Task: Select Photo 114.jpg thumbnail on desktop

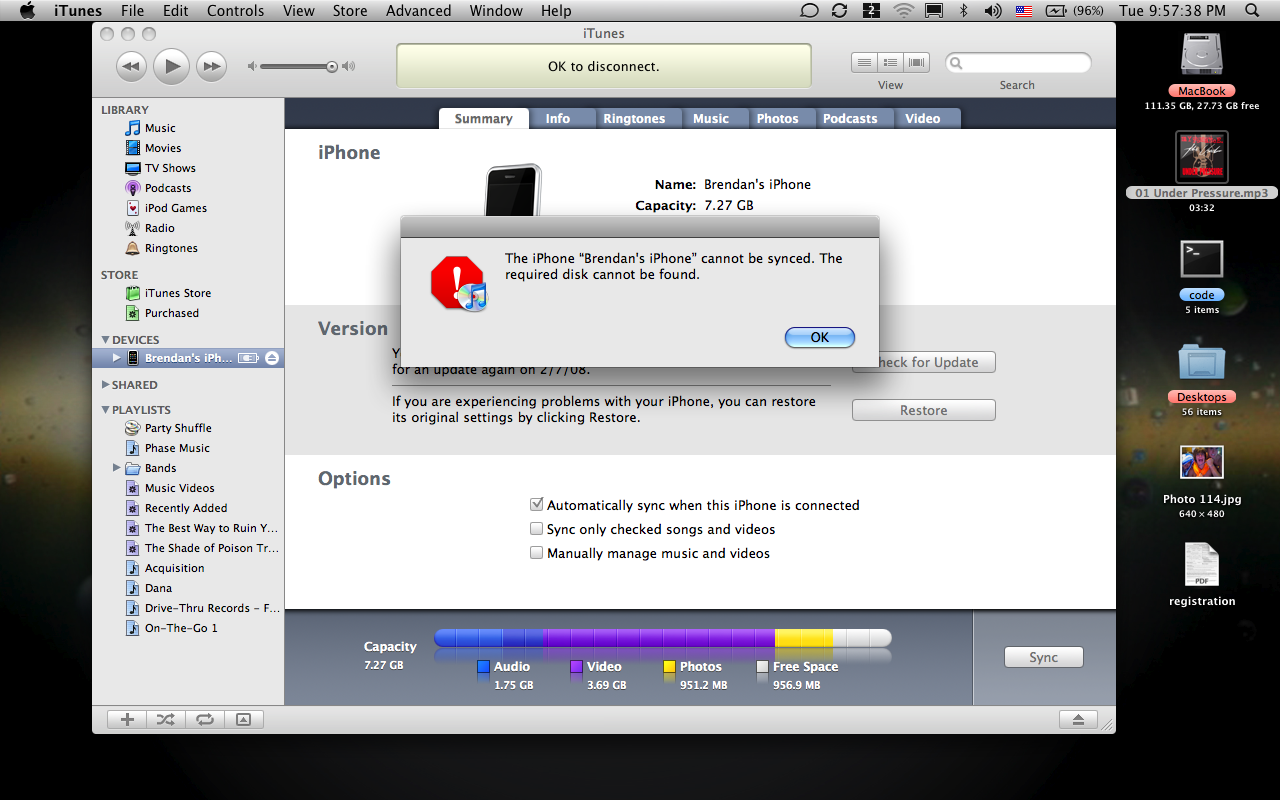Action: coord(1201,463)
